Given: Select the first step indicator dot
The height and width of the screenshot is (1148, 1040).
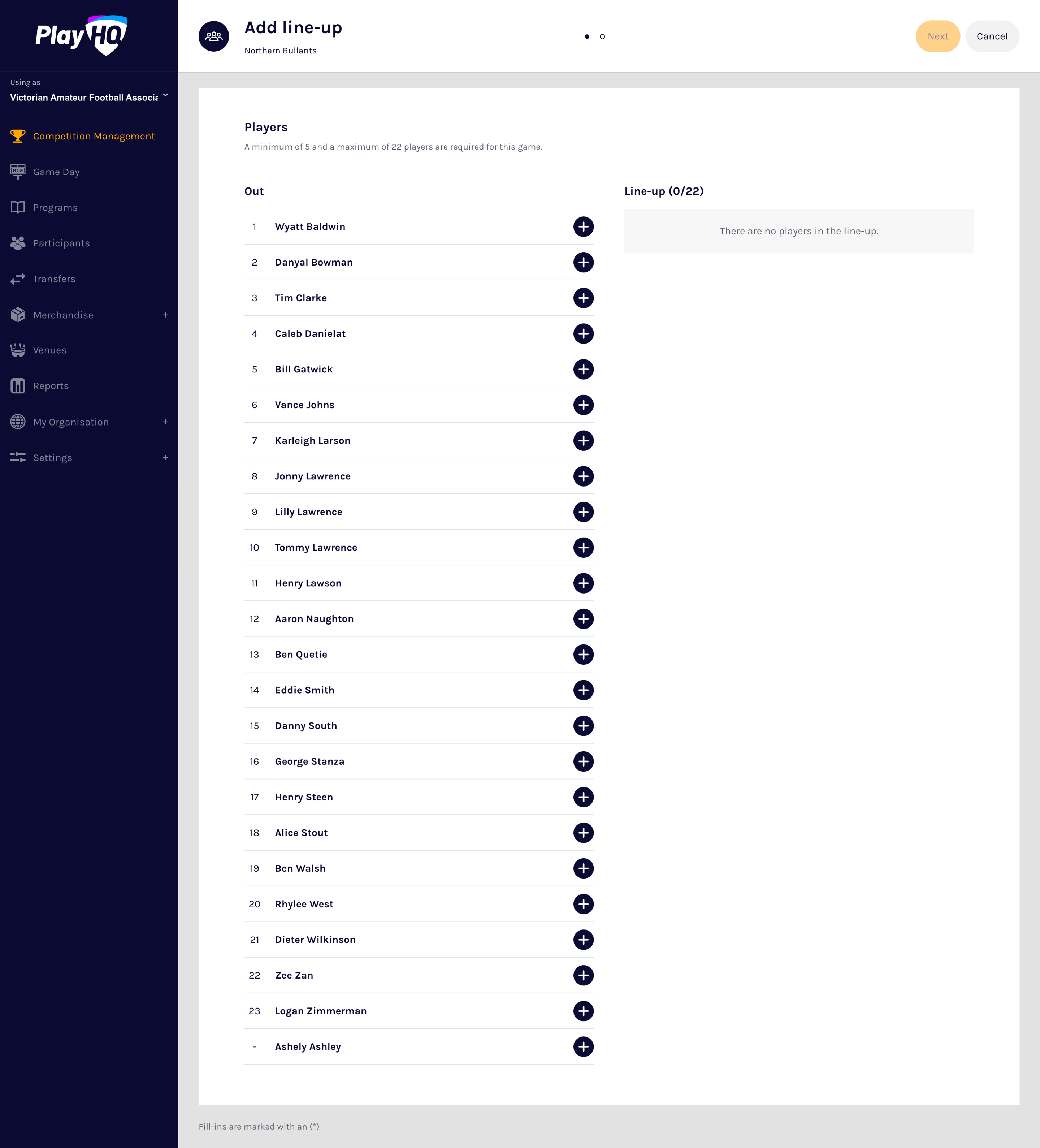Looking at the screenshot, I should [x=587, y=36].
